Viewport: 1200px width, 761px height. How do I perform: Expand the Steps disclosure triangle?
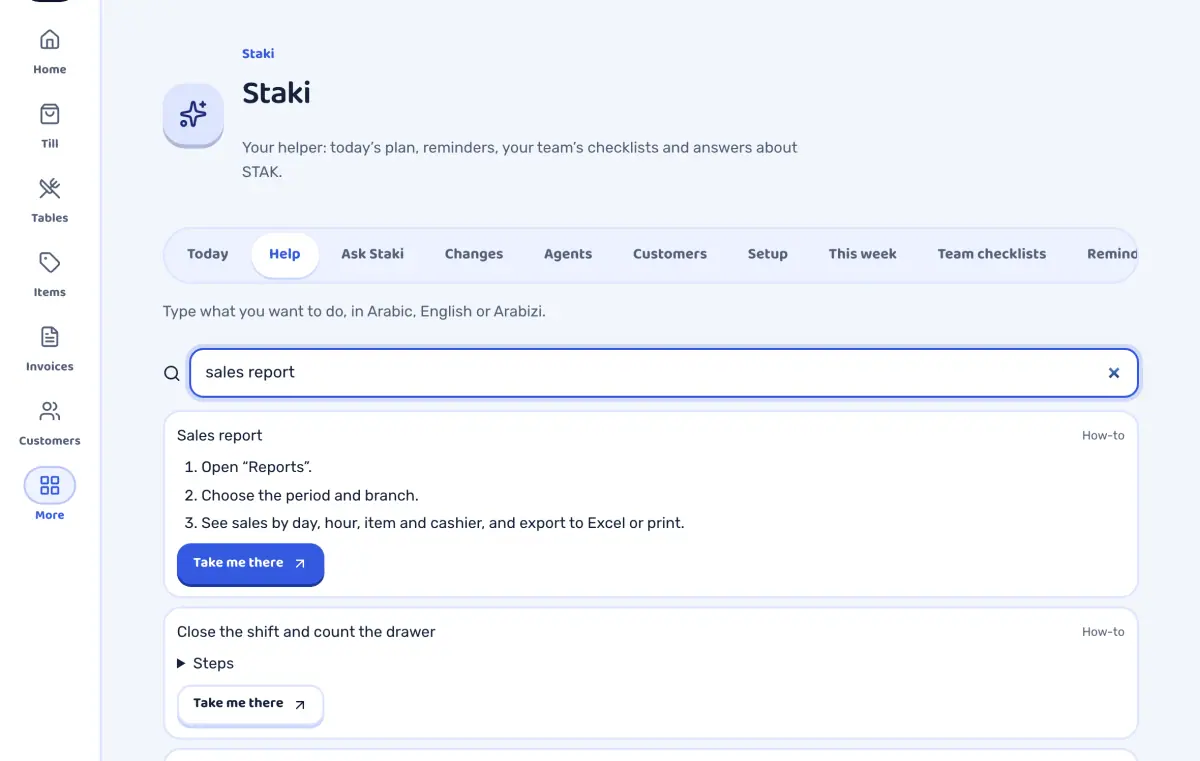181,663
